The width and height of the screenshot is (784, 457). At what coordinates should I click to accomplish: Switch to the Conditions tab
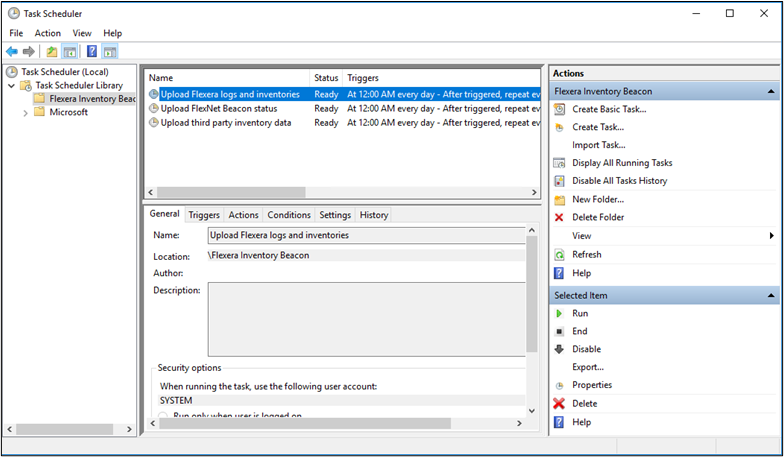pos(289,215)
